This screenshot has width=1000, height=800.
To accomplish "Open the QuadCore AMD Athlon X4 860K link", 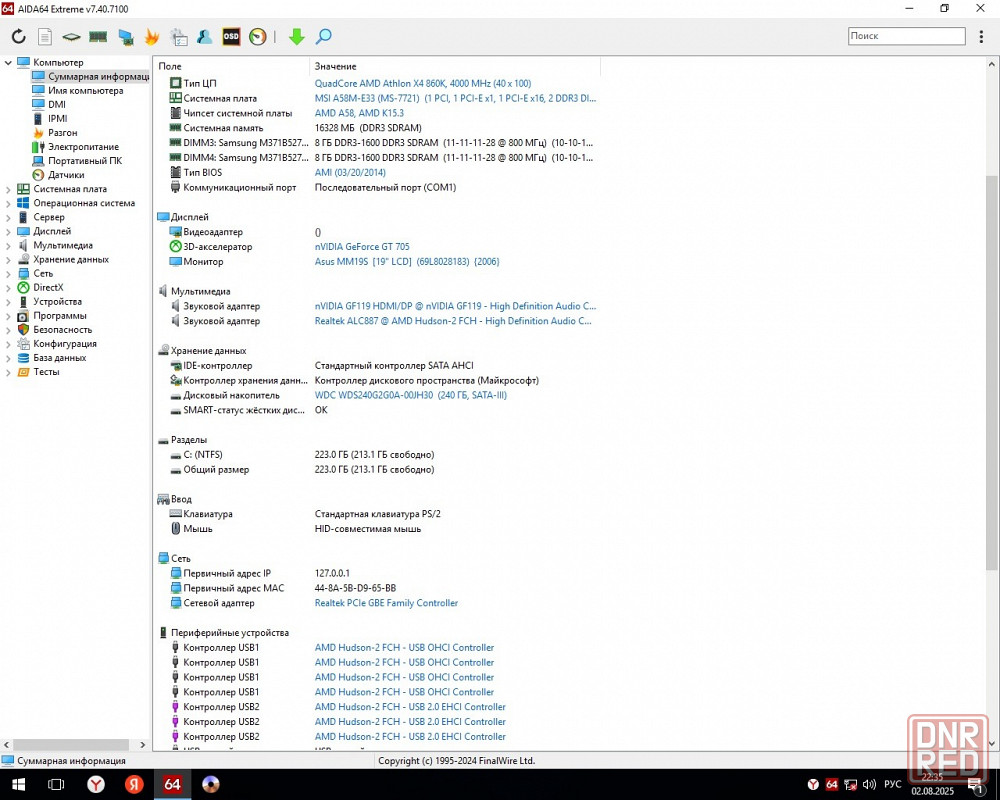I will click(423, 84).
